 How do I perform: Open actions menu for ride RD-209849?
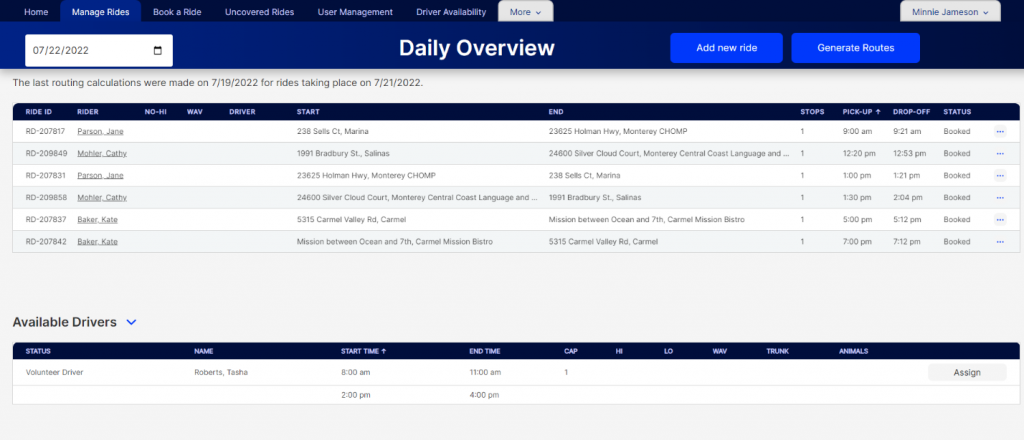click(999, 153)
